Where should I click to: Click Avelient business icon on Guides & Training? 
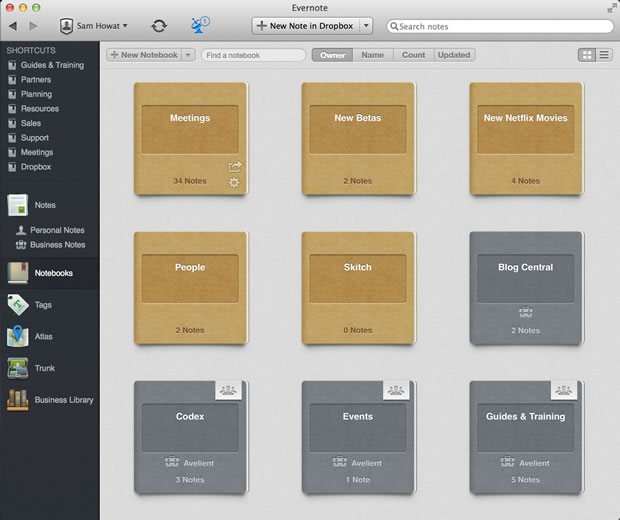pyautogui.click(x=507, y=462)
